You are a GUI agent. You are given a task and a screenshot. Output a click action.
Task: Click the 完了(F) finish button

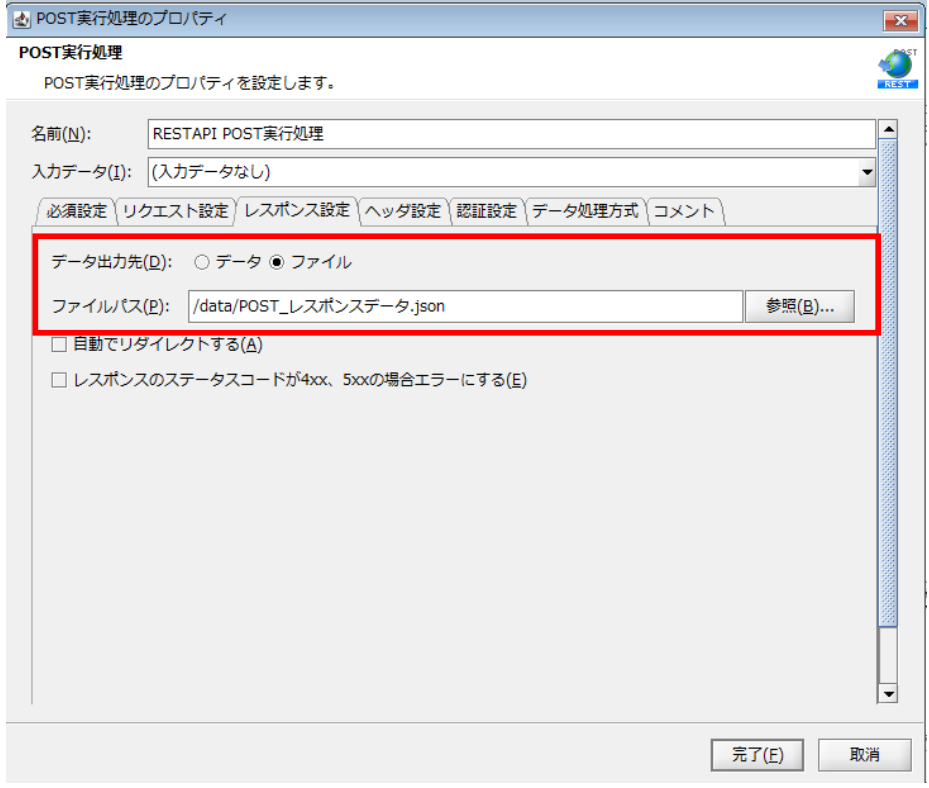[757, 756]
